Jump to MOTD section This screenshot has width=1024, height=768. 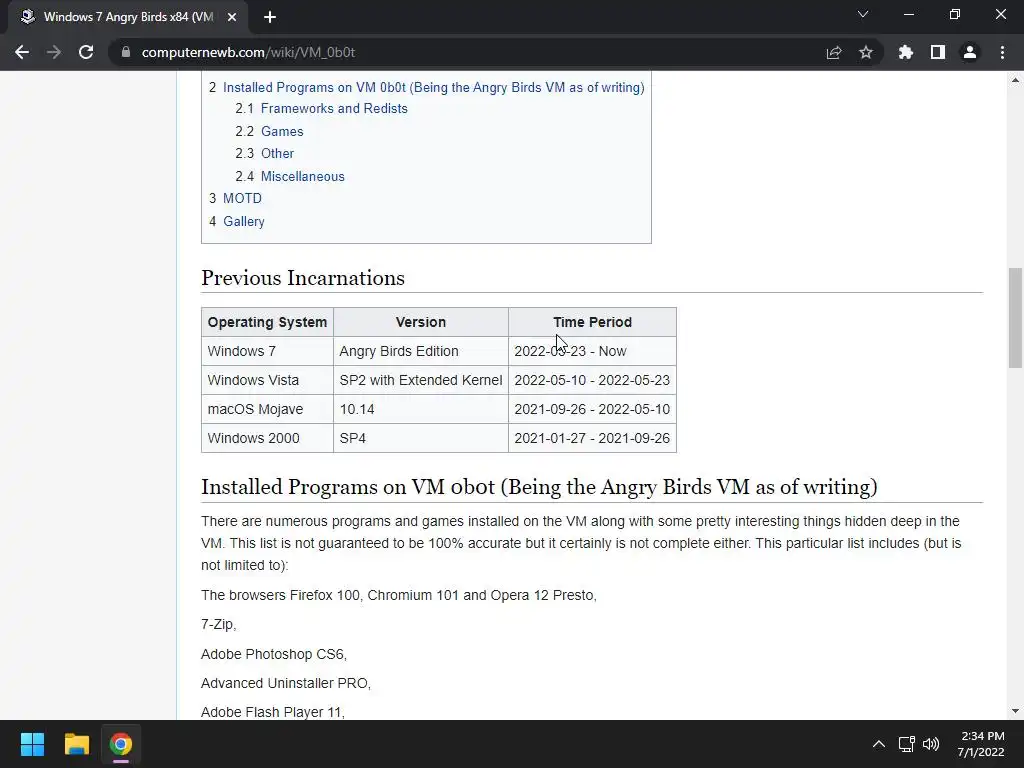(242, 199)
